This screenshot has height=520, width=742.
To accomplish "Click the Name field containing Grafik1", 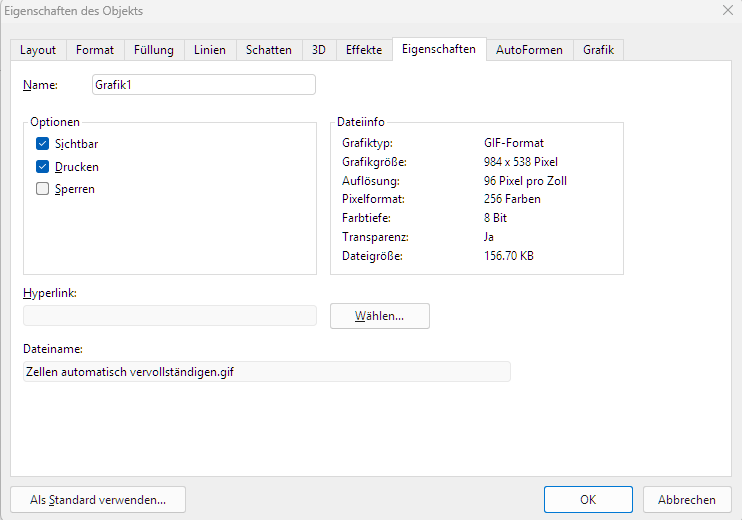I will point(203,85).
